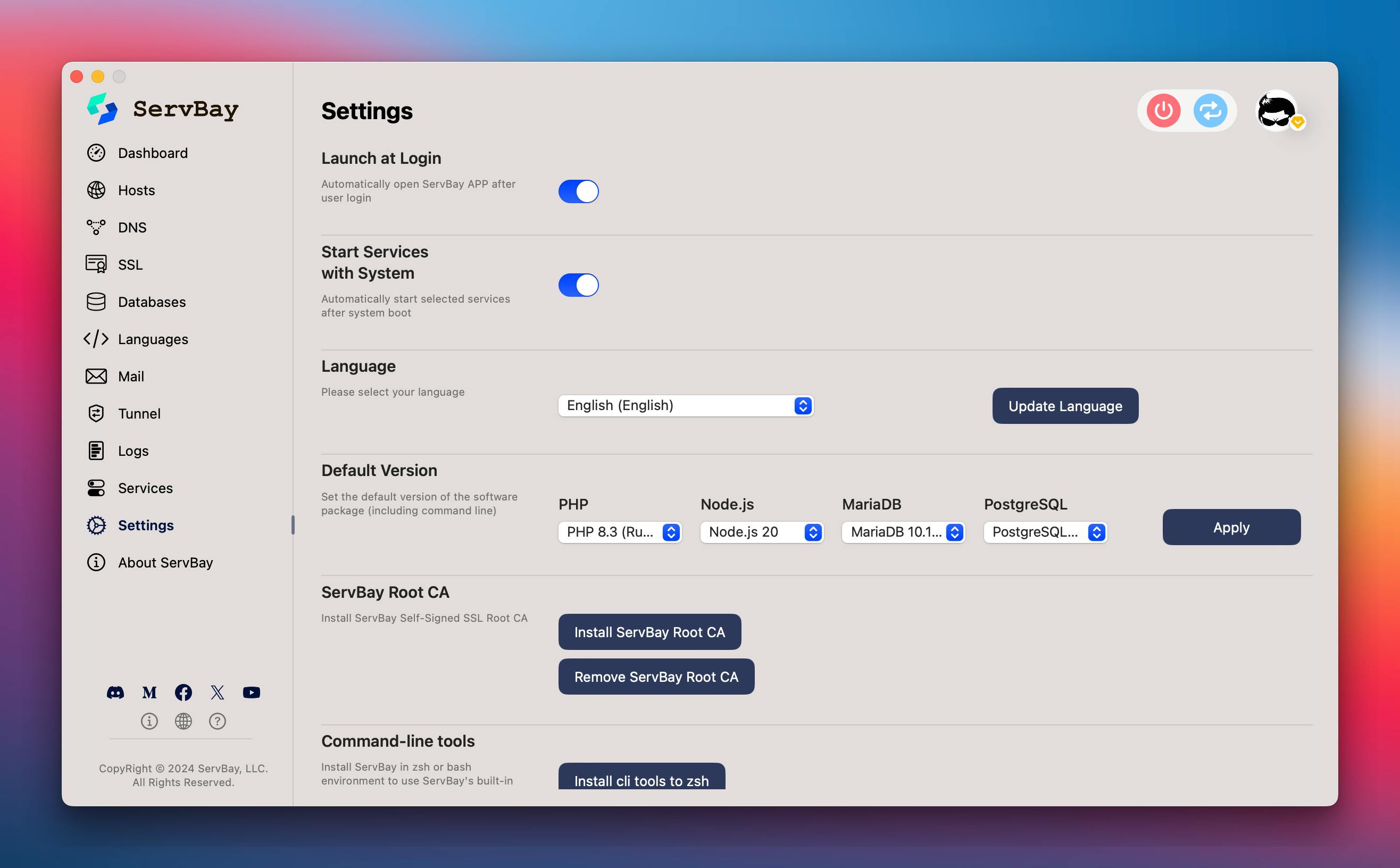Click the info circle icon below social links

tap(149, 721)
